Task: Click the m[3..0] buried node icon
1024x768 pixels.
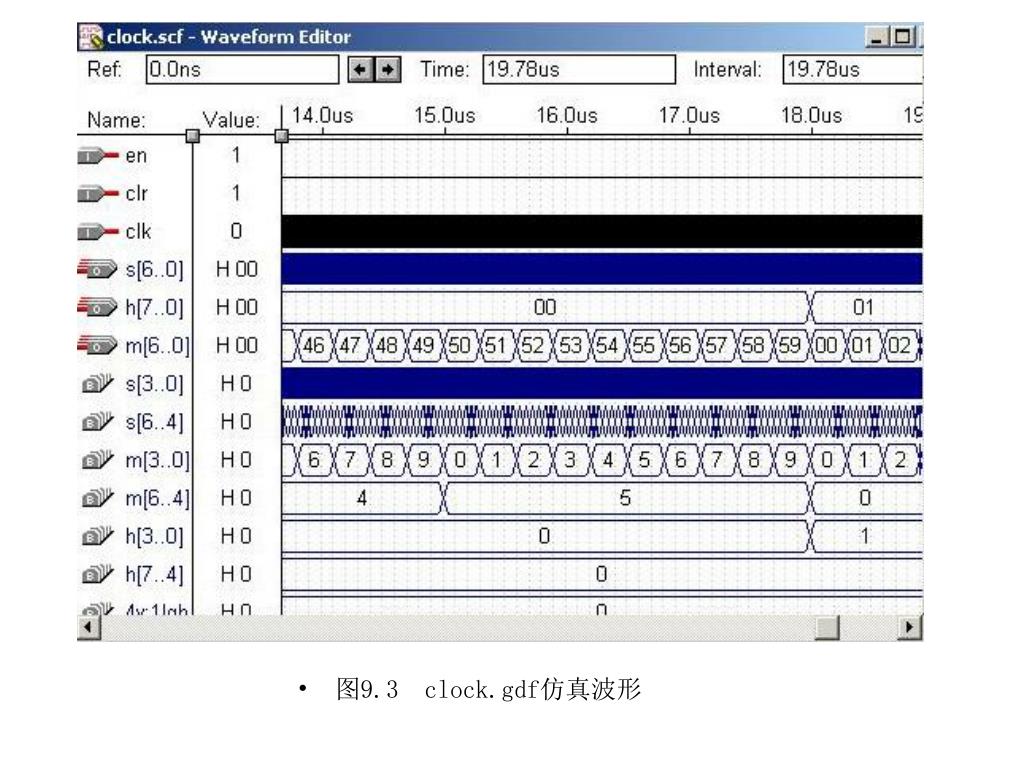Action: pos(98,460)
